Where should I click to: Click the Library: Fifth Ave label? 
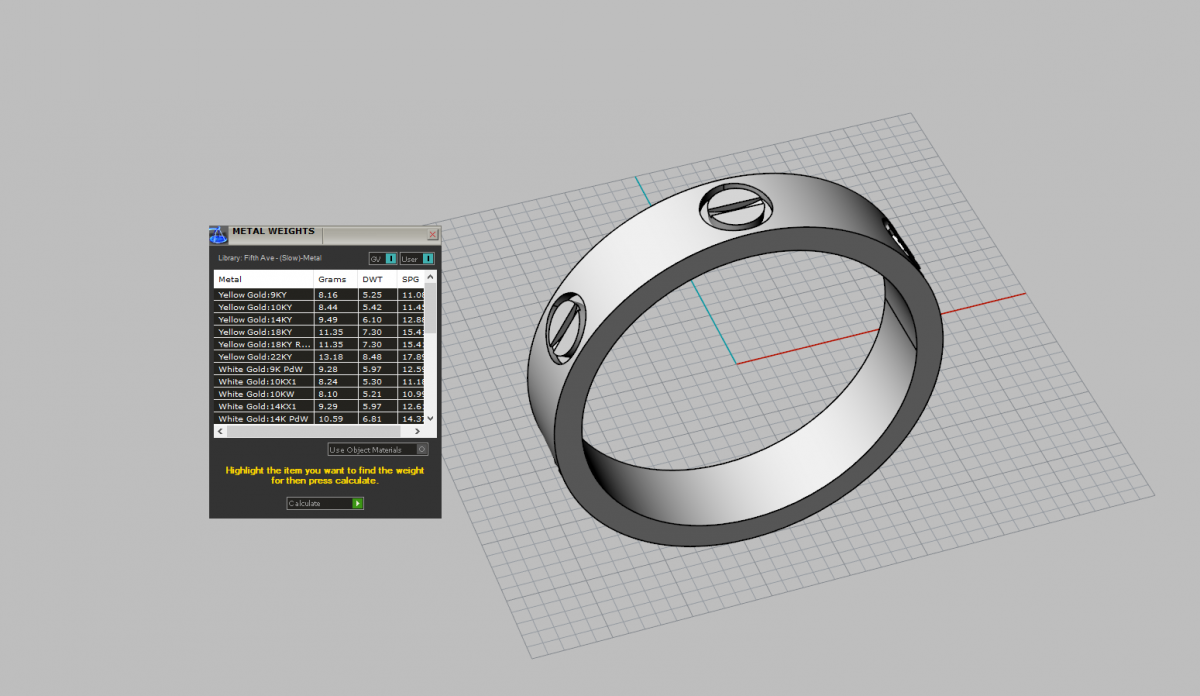point(270,258)
